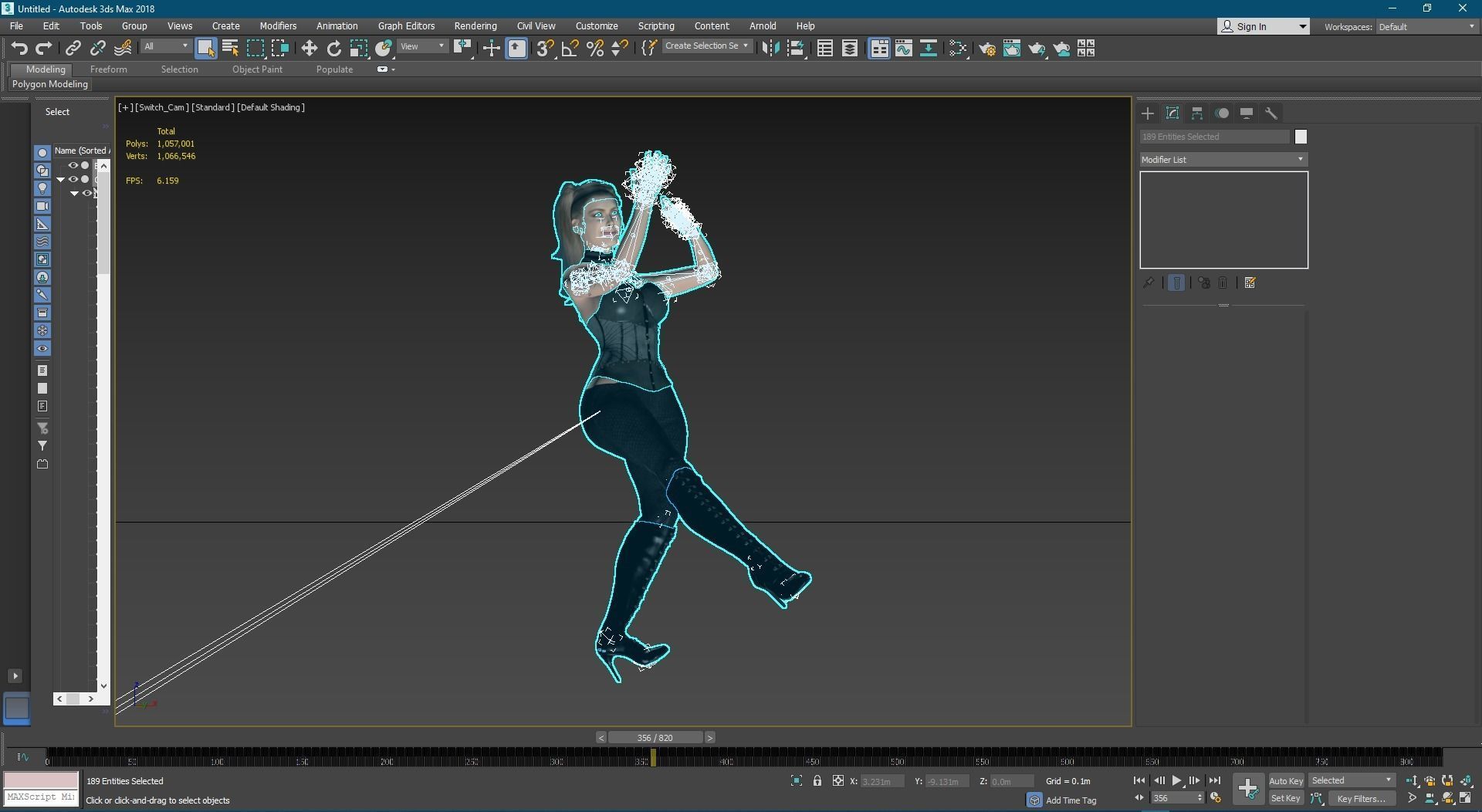This screenshot has height=812, width=1482.
Task: Click the object color swatch
Action: (1301, 137)
